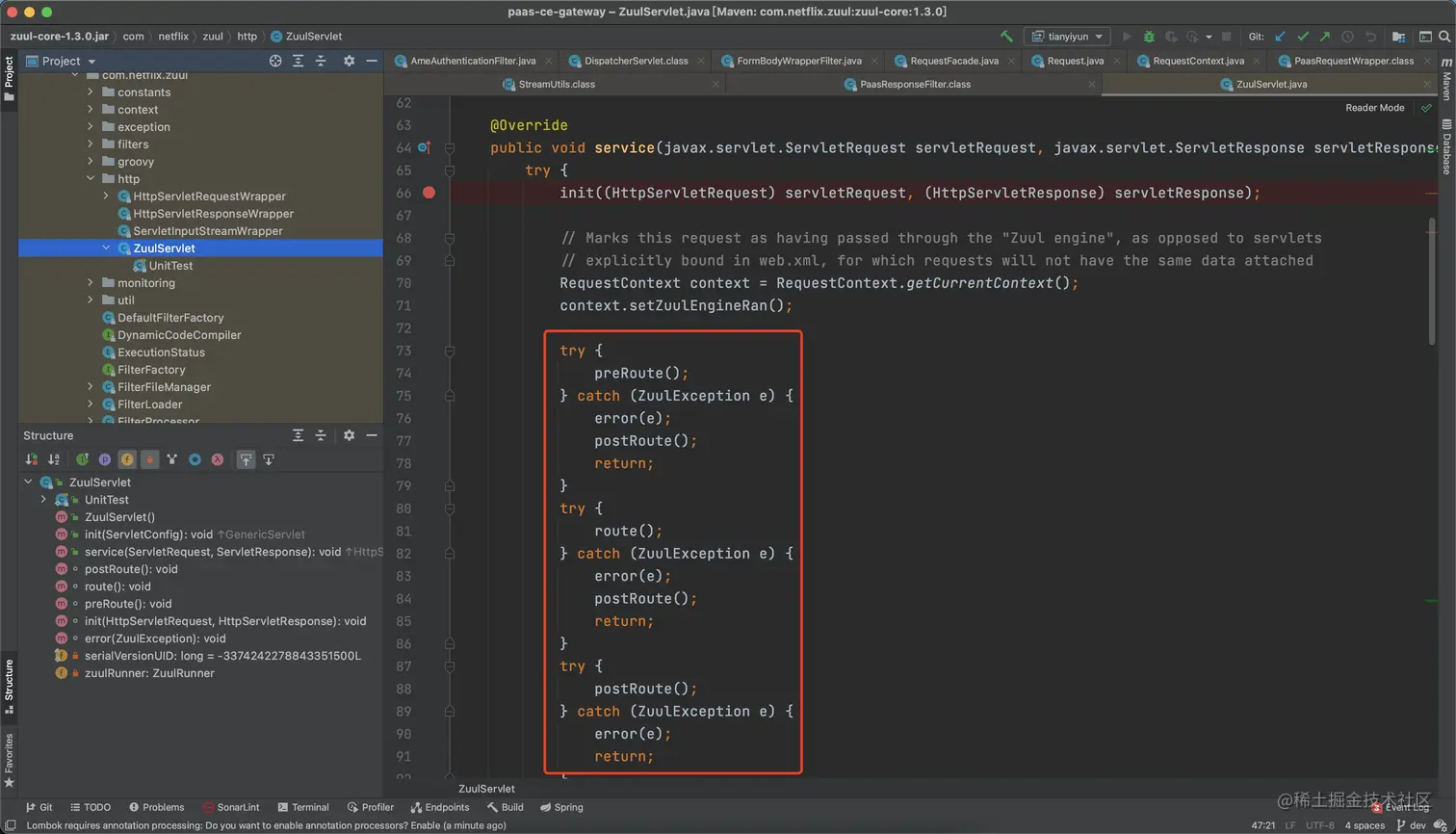Open the Maven side tool window
1456x834 pixels.
pyautogui.click(x=1446, y=78)
